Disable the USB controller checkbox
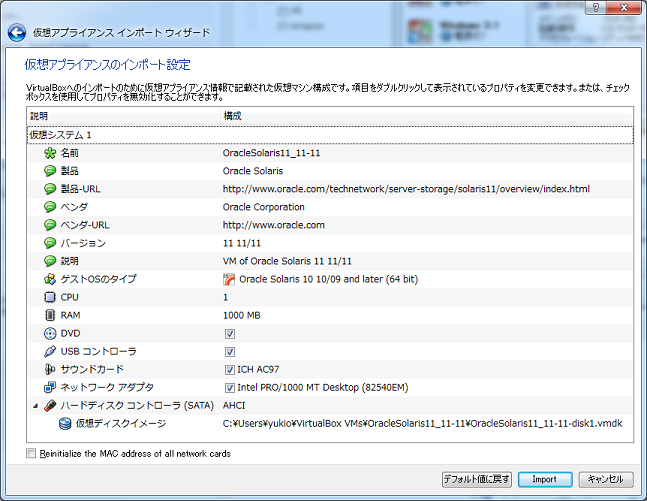647x501 pixels. (x=230, y=351)
